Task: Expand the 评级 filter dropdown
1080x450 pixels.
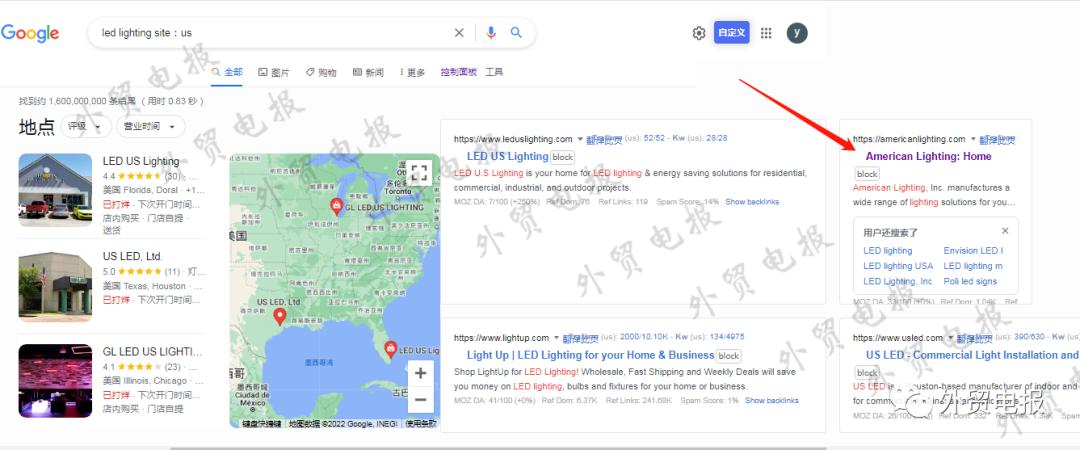Action: point(86,126)
